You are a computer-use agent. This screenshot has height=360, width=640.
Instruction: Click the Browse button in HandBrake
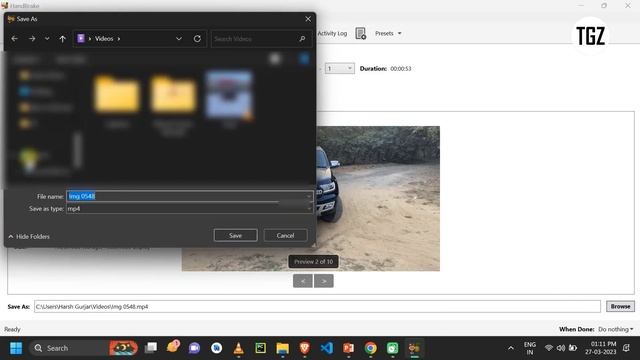click(x=620, y=306)
